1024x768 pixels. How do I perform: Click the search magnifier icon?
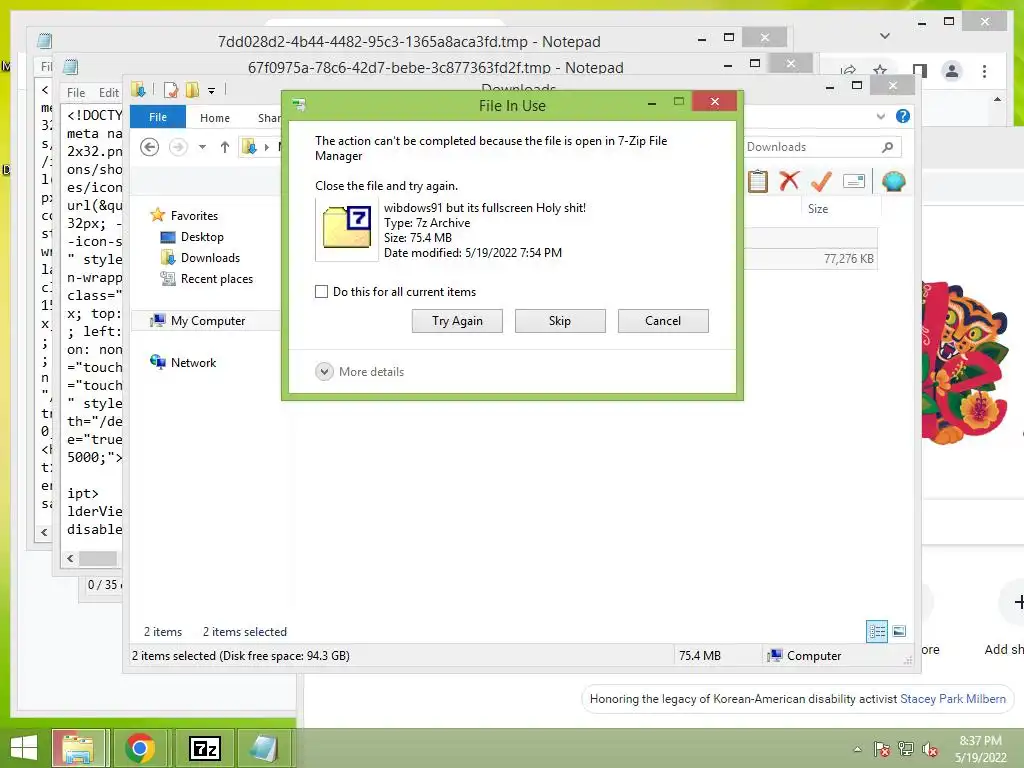[x=888, y=147]
